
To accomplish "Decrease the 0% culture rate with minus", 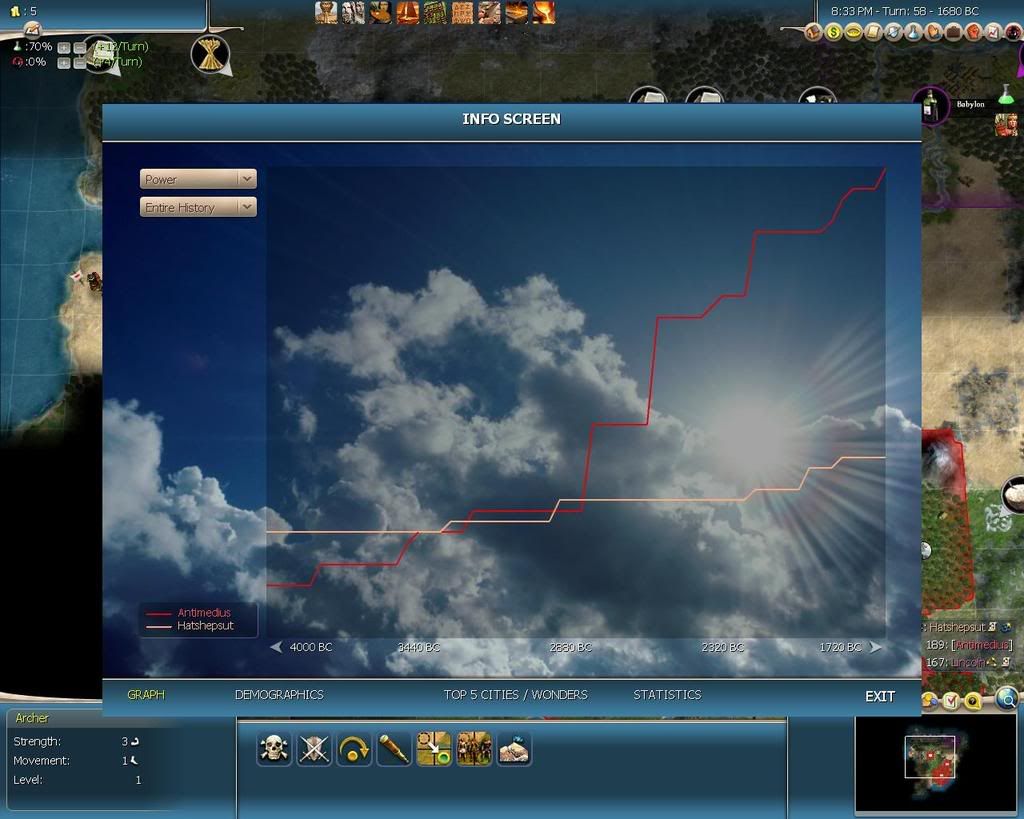I will click(79, 63).
